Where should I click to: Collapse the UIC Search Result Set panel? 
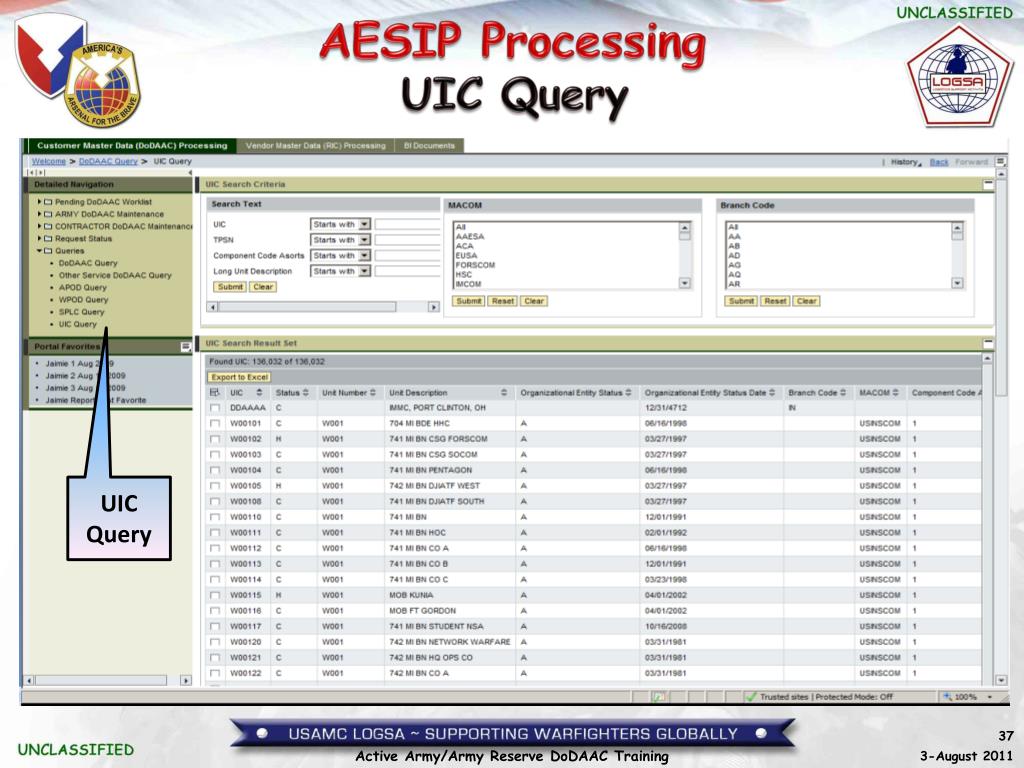pyautogui.click(x=988, y=343)
